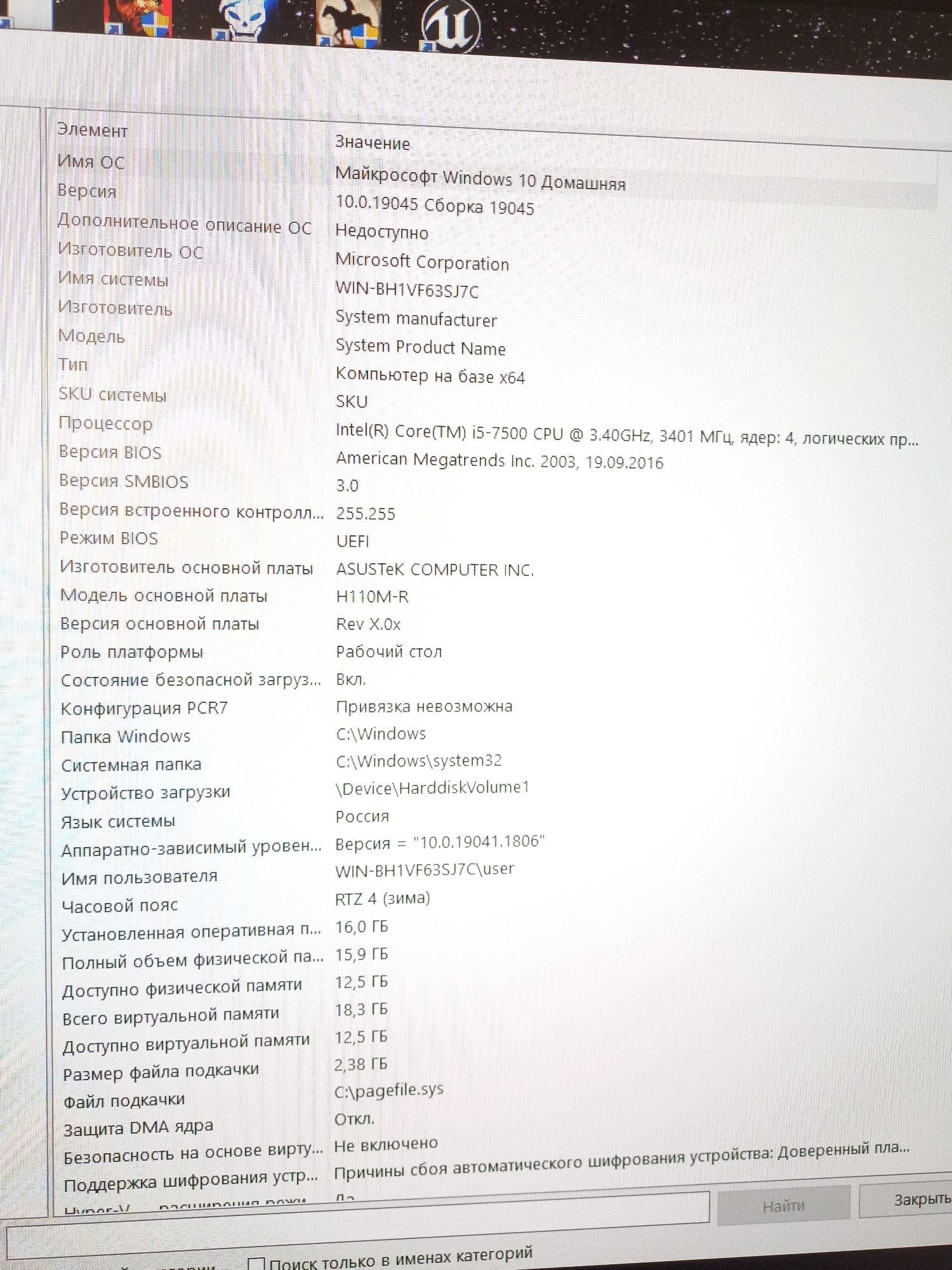Select the value 'Россия'
This screenshot has height=1270, width=952.
click(x=362, y=816)
